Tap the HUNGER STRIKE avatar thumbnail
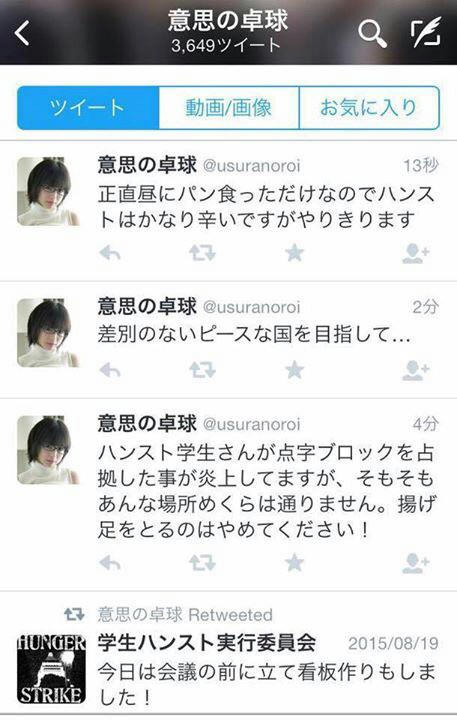 pos(51,669)
